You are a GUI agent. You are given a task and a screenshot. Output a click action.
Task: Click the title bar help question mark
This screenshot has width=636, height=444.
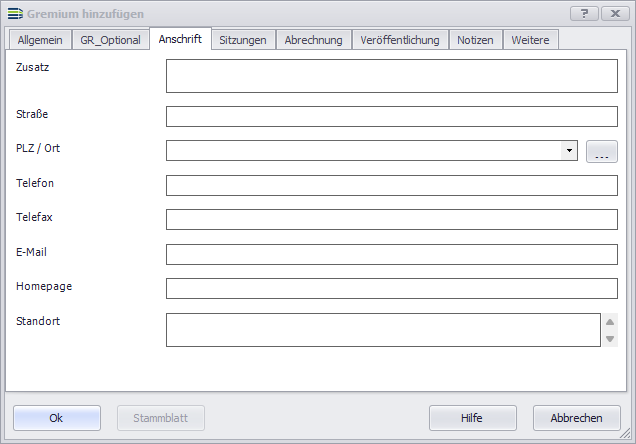coord(584,14)
